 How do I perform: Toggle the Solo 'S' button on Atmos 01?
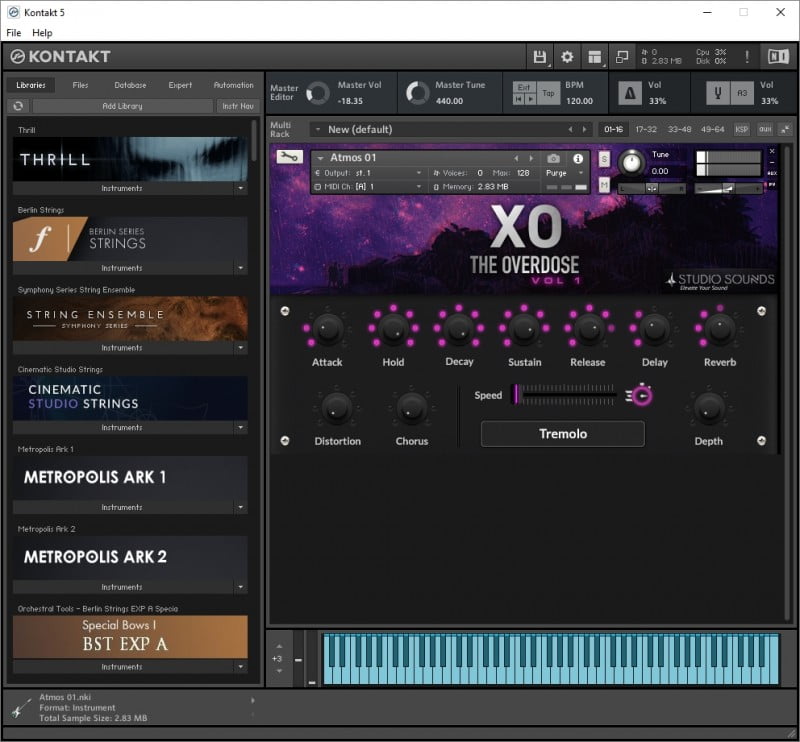pos(604,159)
